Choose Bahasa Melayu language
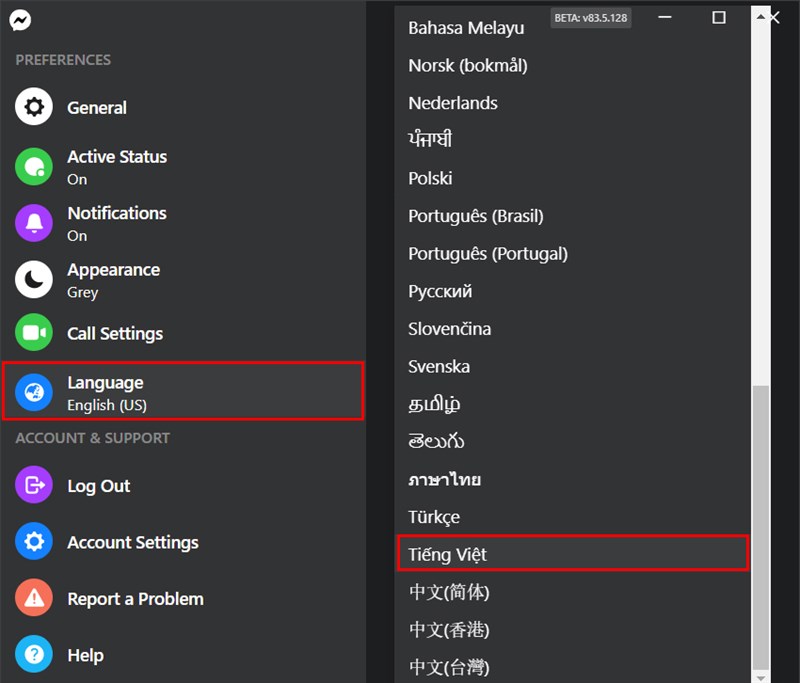 (x=466, y=28)
